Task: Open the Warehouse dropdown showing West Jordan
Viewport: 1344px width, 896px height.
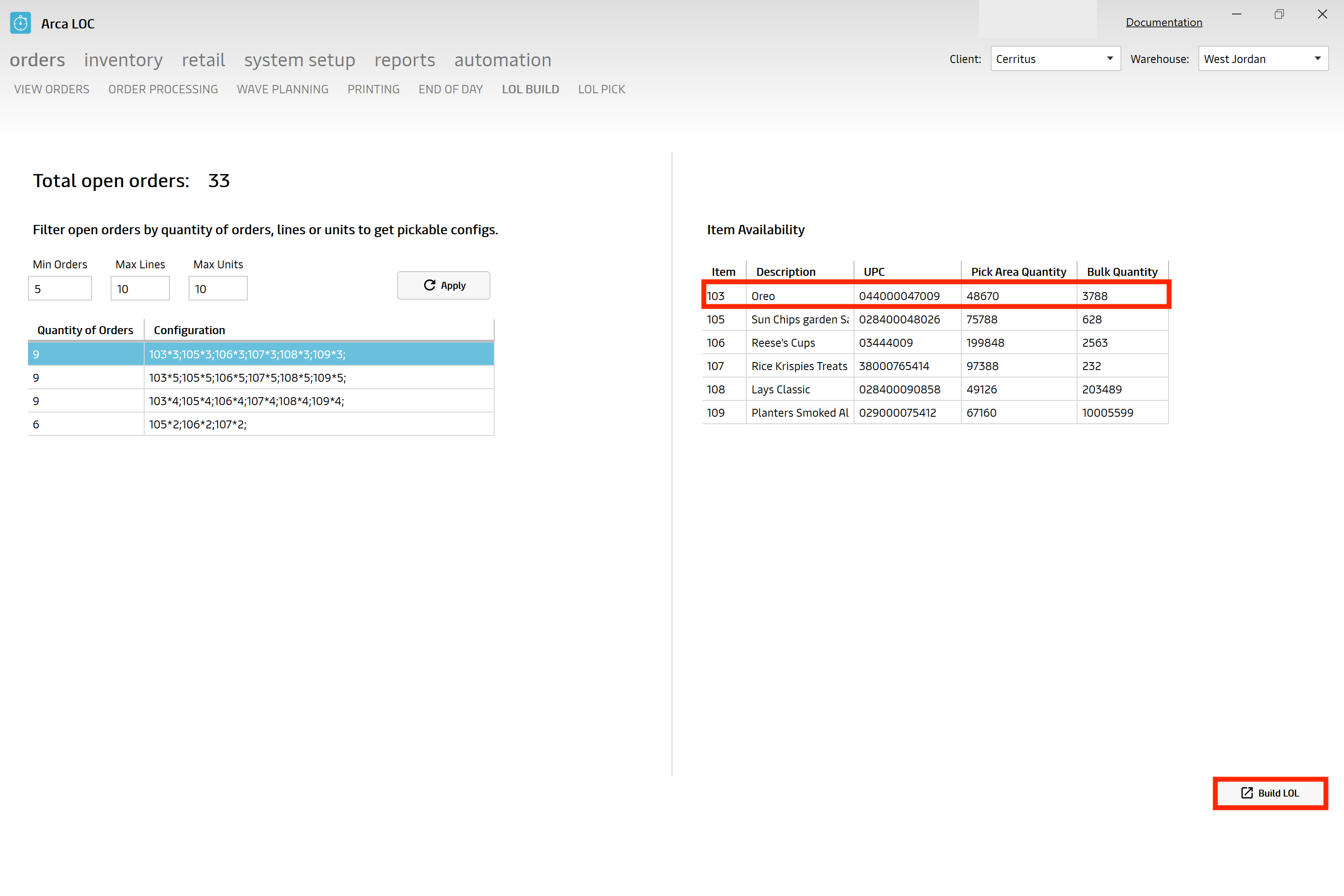Action: tap(1263, 59)
